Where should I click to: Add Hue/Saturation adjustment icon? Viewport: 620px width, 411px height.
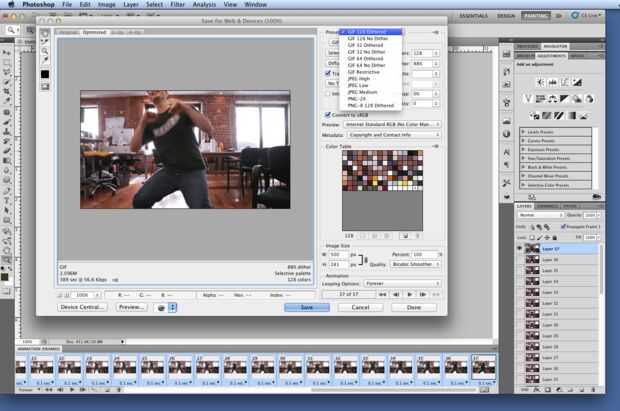point(541,99)
